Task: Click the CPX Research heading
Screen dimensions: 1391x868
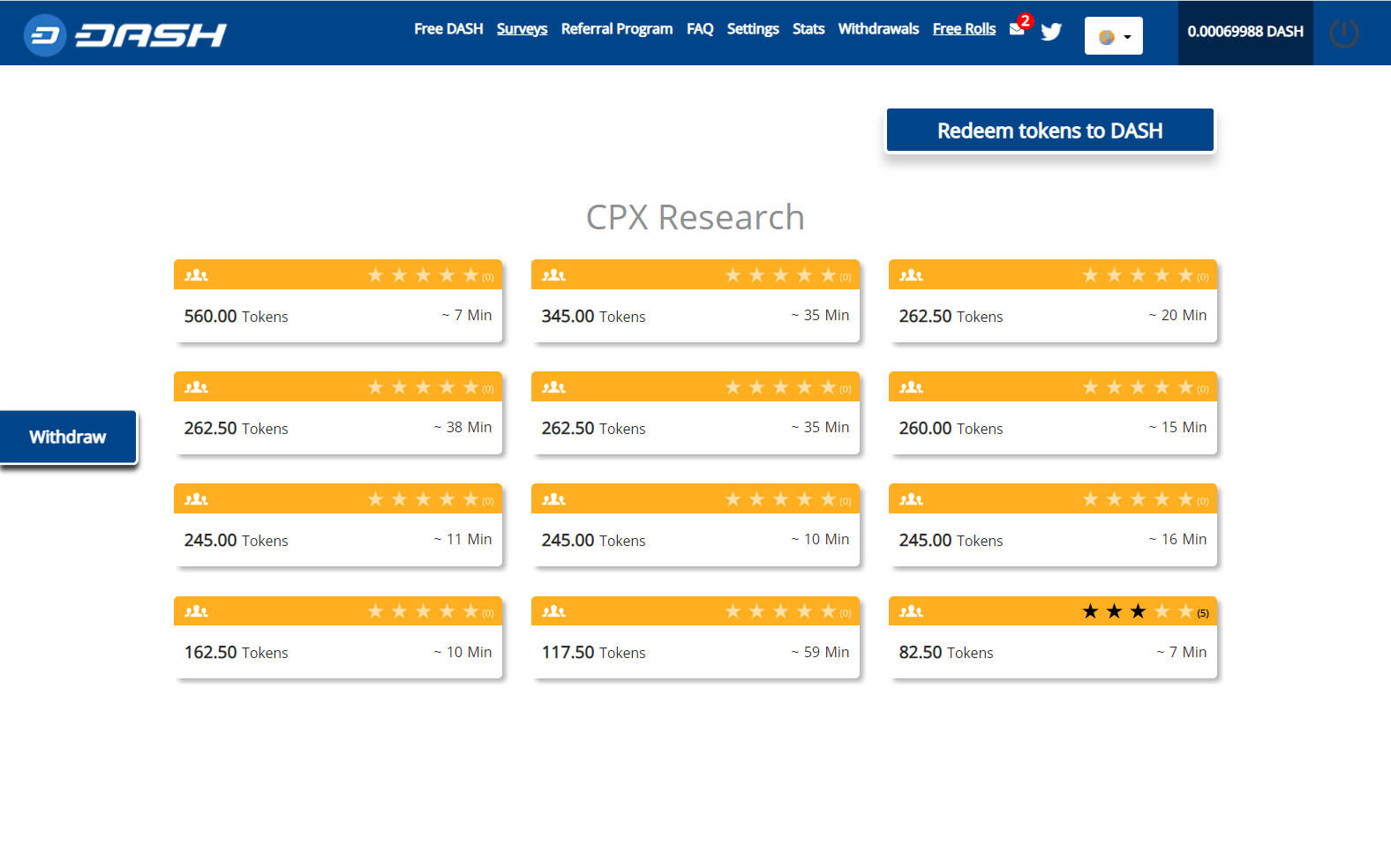Action: pos(695,217)
